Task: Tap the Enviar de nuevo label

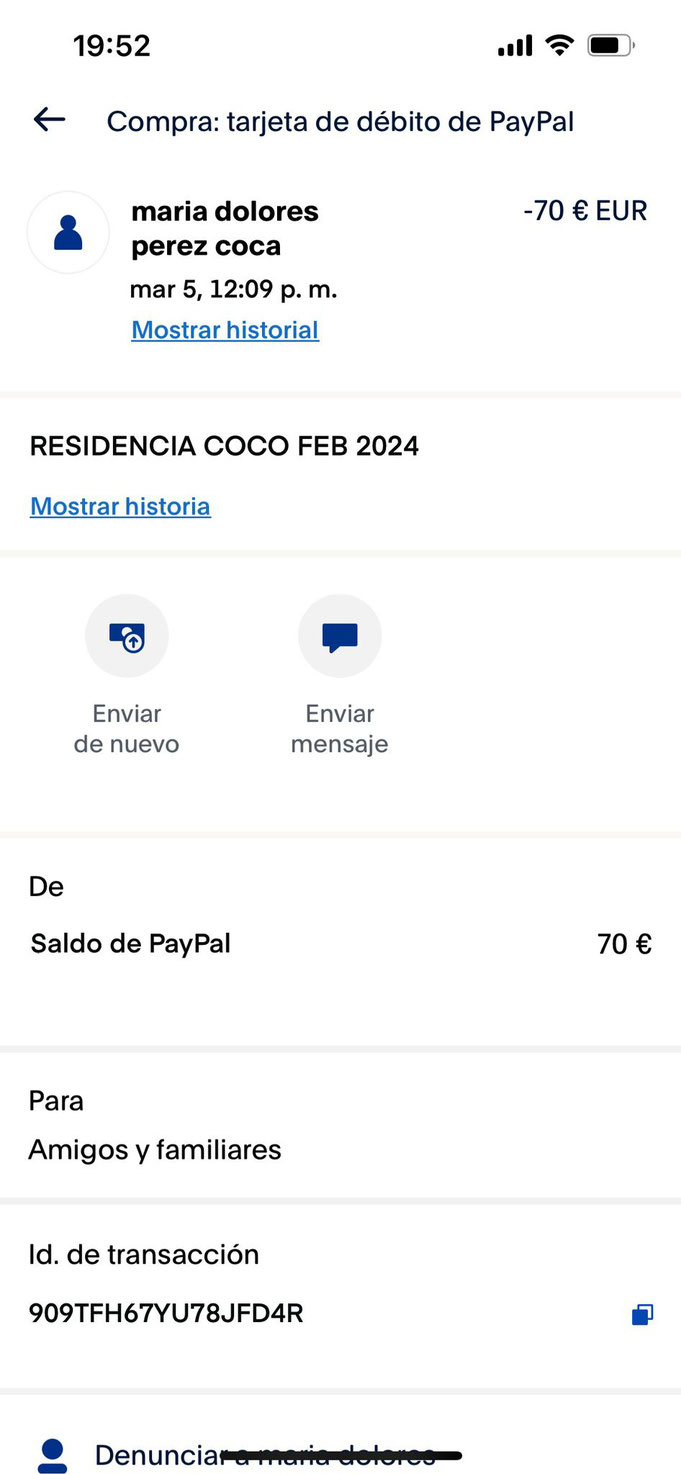Action: 127,729
